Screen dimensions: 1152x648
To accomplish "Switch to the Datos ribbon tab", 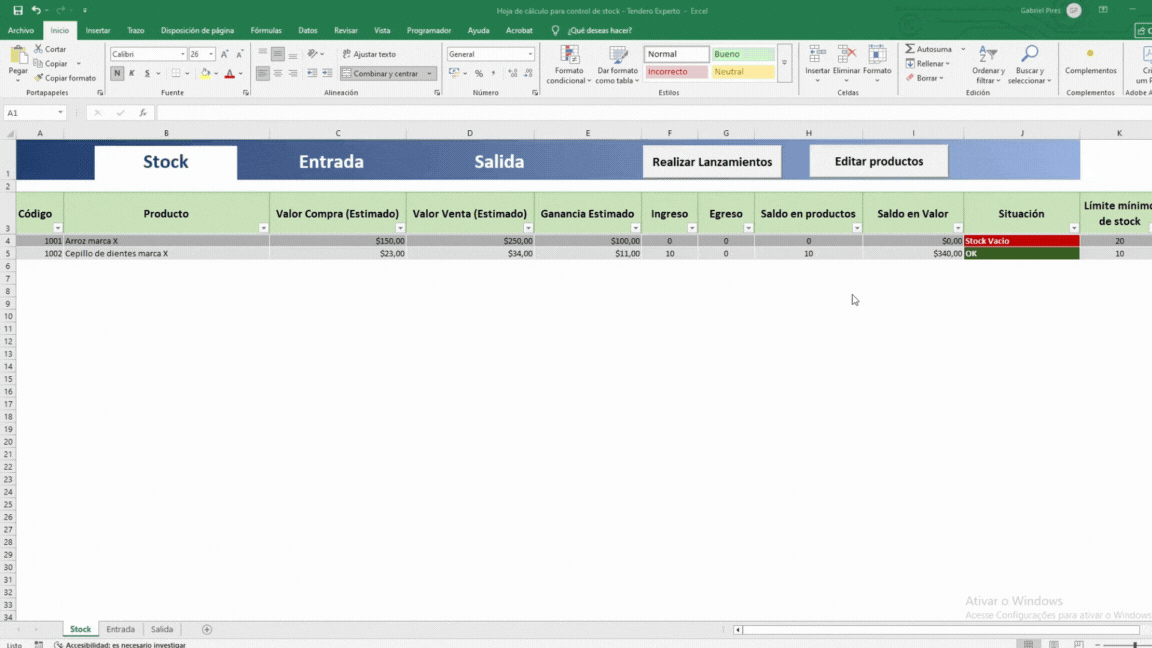I will tap(308, 30).
